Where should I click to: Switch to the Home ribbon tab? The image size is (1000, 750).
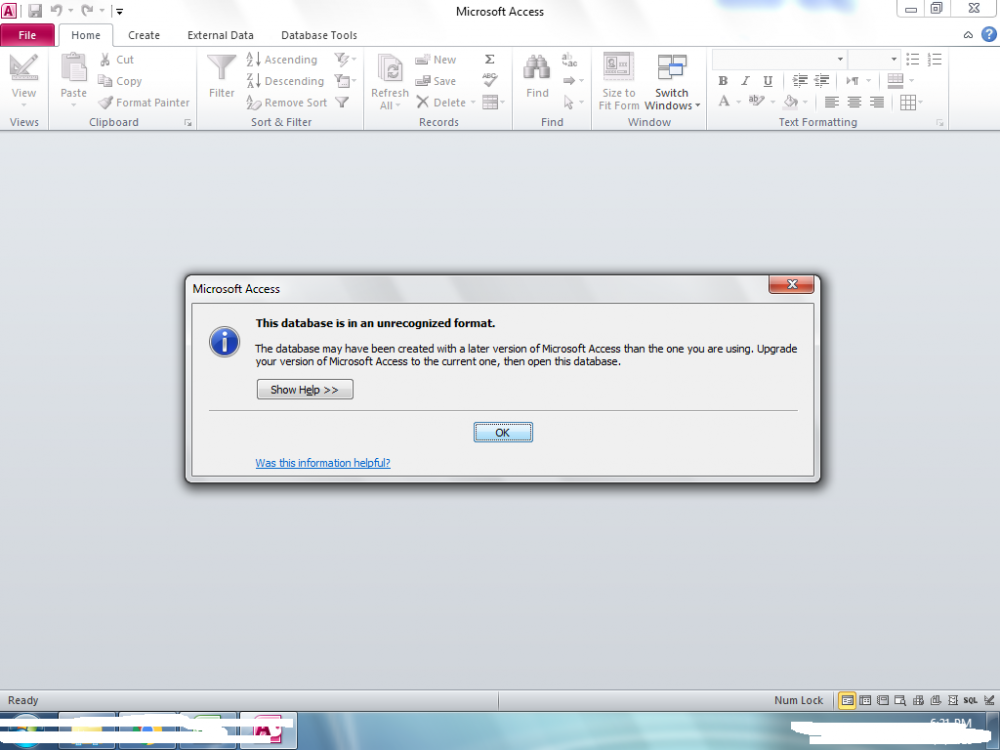pyautogui.click(x=85, y=35)
